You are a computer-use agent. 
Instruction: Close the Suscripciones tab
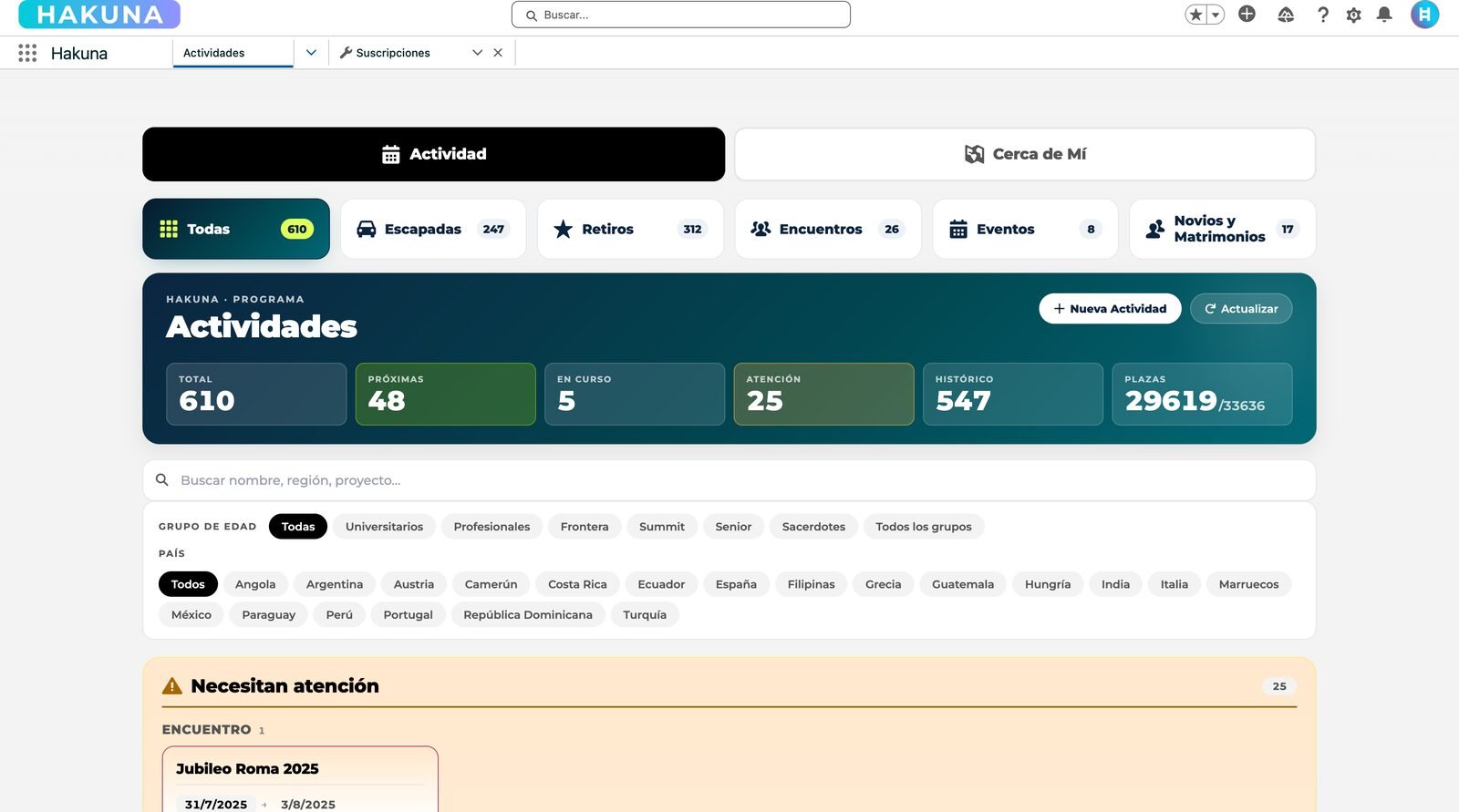[x=498, y=53]
